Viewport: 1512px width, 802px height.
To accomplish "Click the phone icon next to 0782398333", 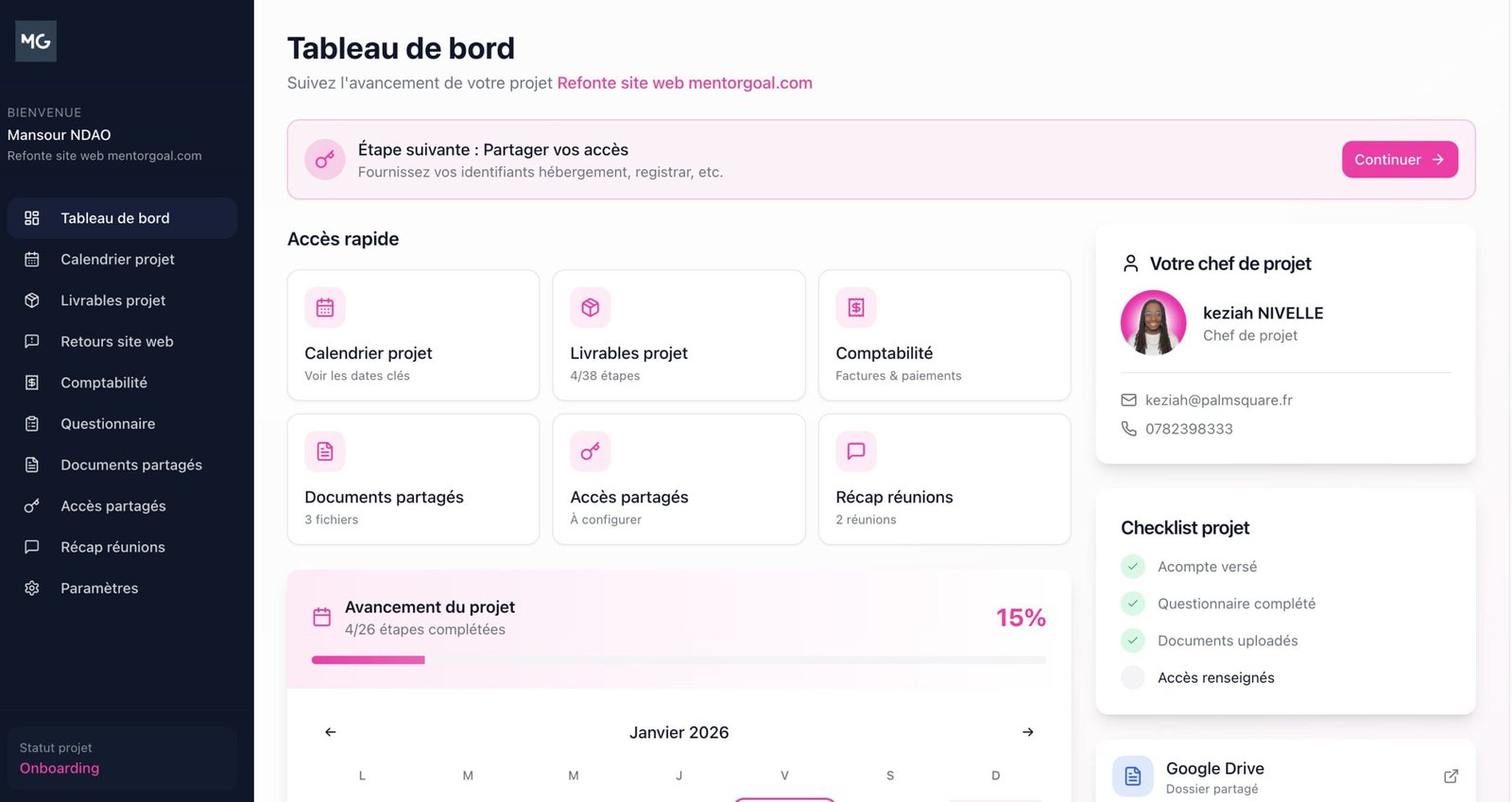I will click(x=1128, y=429).
